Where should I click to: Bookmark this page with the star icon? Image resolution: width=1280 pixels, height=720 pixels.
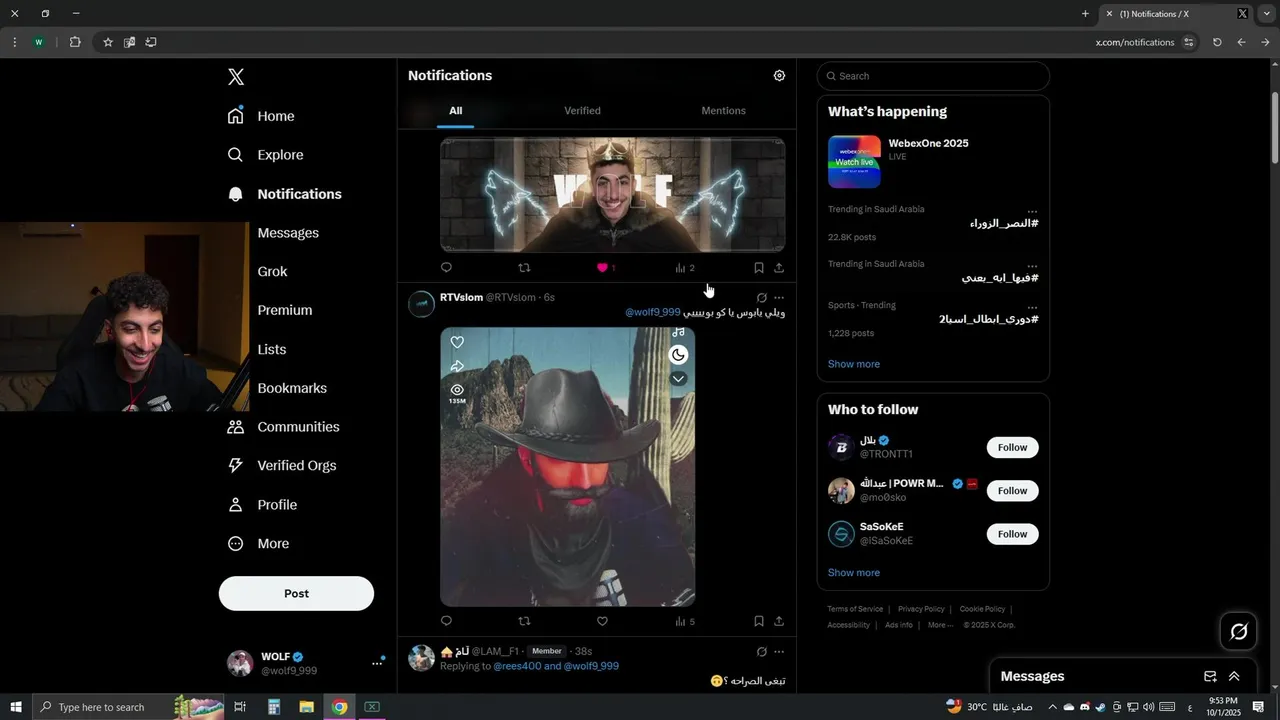click(x=108, y=42)
